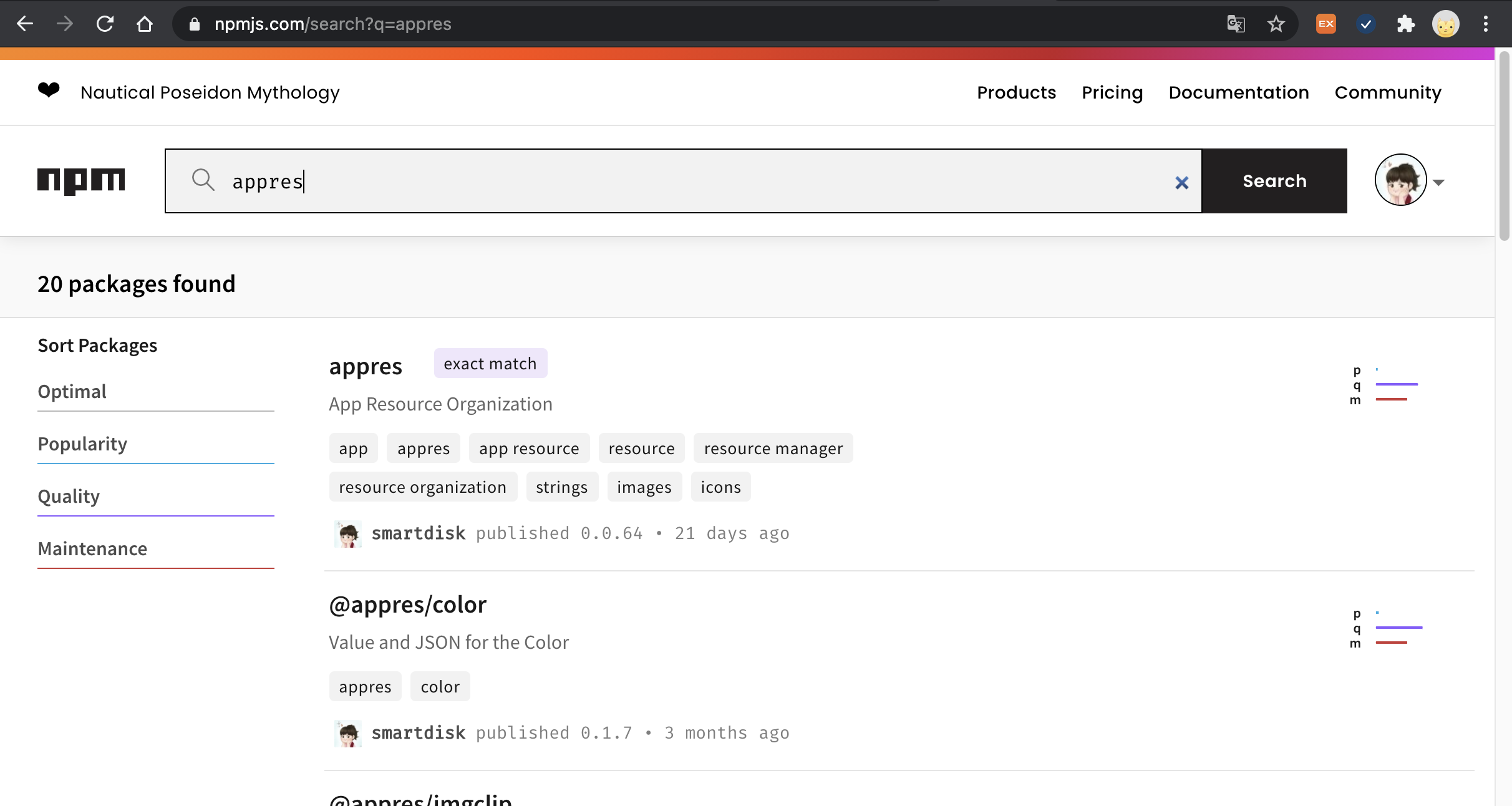Viewport: 1512px width, 806px height.
Task: Click the npm logo
Action: coord(81,181)
